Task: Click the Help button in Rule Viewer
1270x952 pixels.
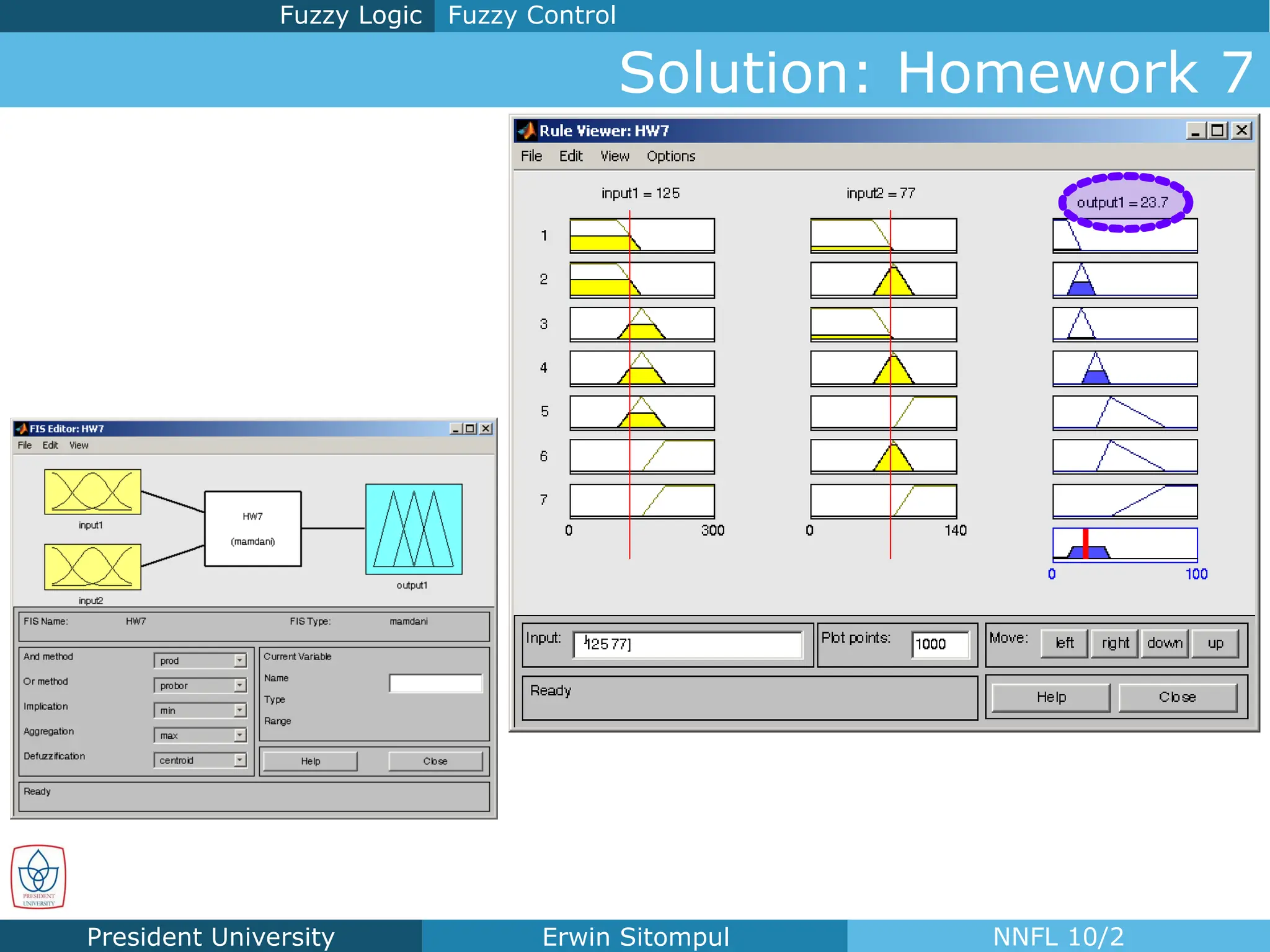Action: (x=1050, y=697)
